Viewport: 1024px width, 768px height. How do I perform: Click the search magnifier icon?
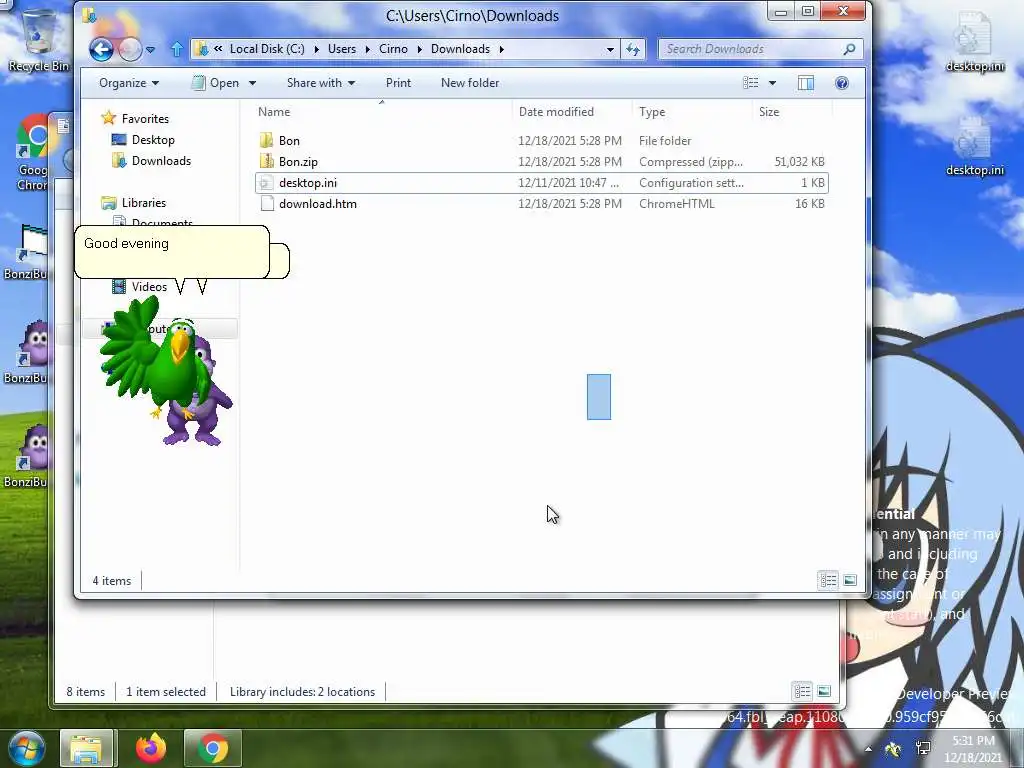pos(849,49)
